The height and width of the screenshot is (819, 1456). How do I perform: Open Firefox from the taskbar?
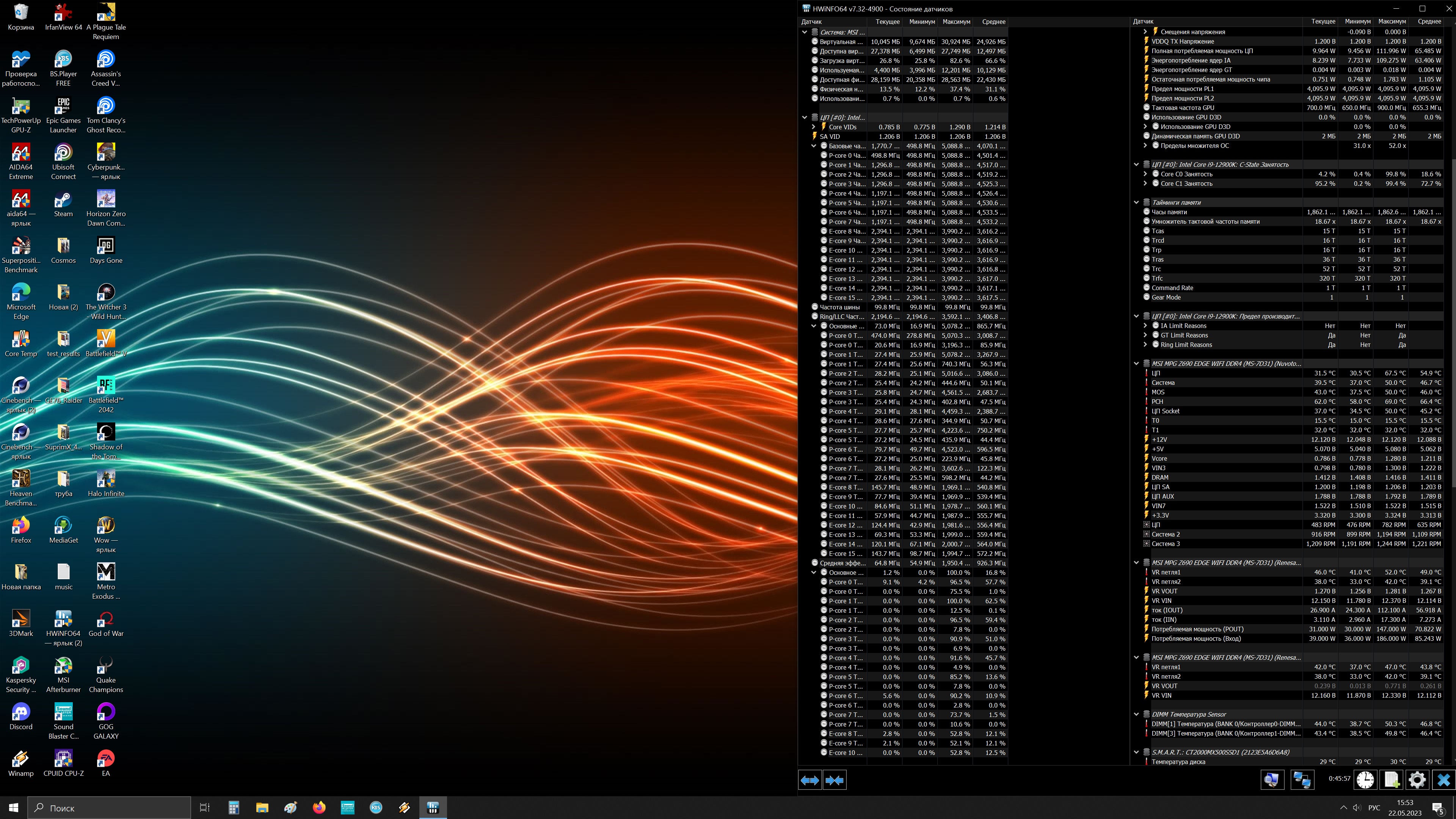click(x=319, y=808)
